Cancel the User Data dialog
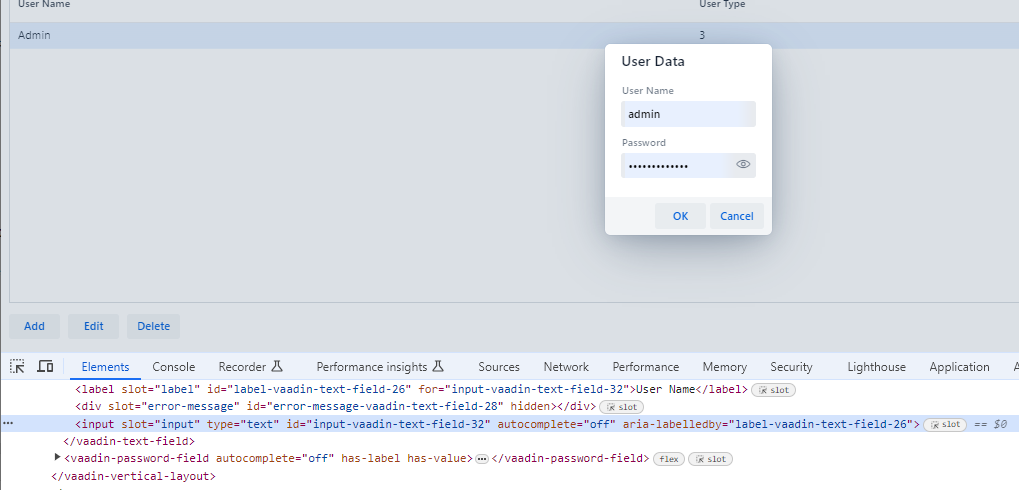This screenshot has height=490, width=1019. 736,216
